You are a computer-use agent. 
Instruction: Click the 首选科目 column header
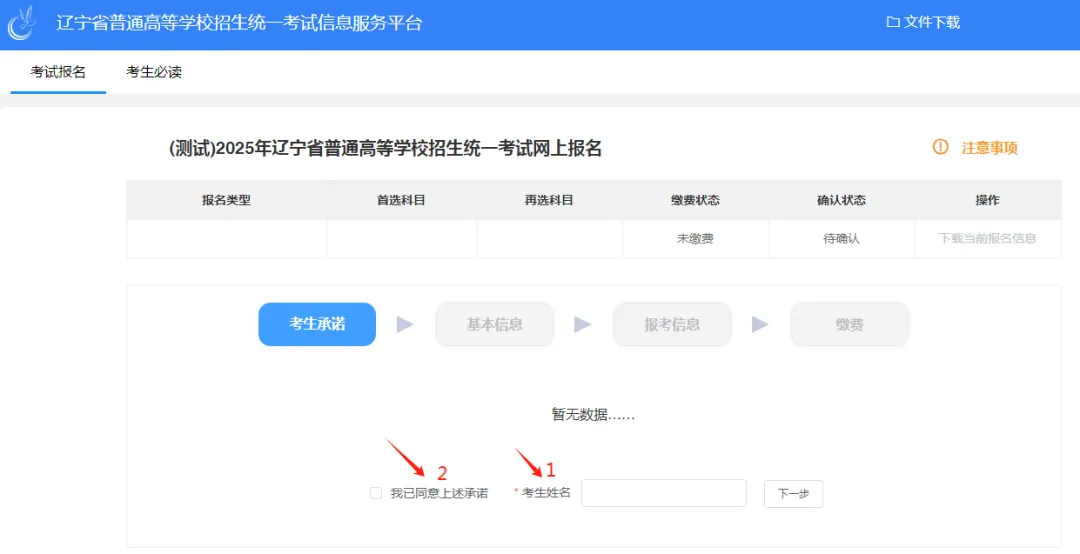tap(401, 200)
